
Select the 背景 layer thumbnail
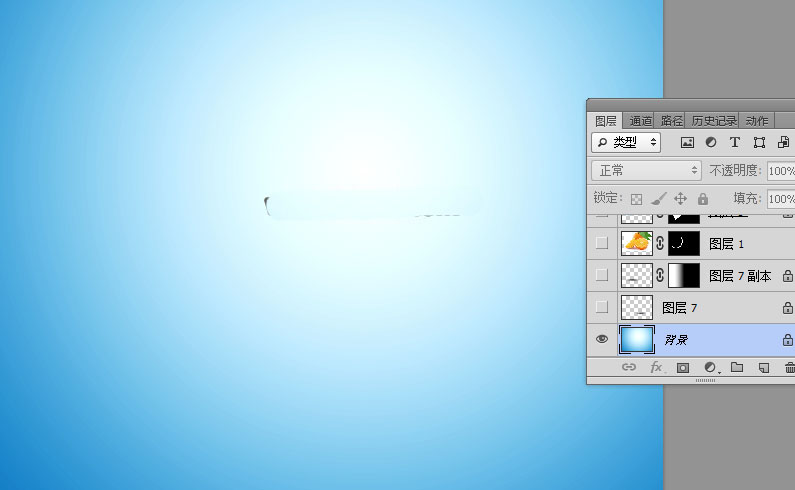[x=637, y=339]
